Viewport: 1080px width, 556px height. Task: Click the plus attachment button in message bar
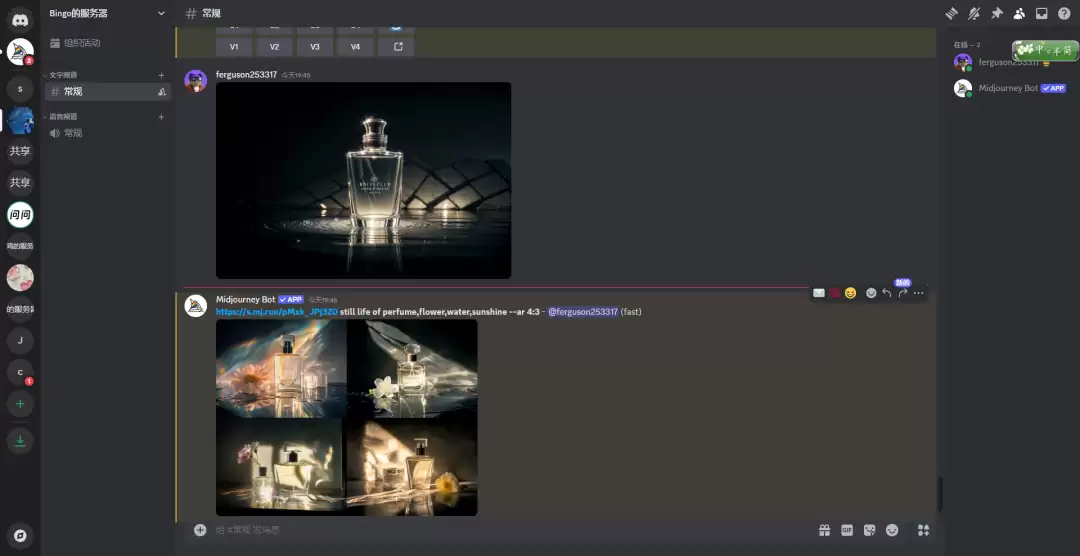click(200, 530)
